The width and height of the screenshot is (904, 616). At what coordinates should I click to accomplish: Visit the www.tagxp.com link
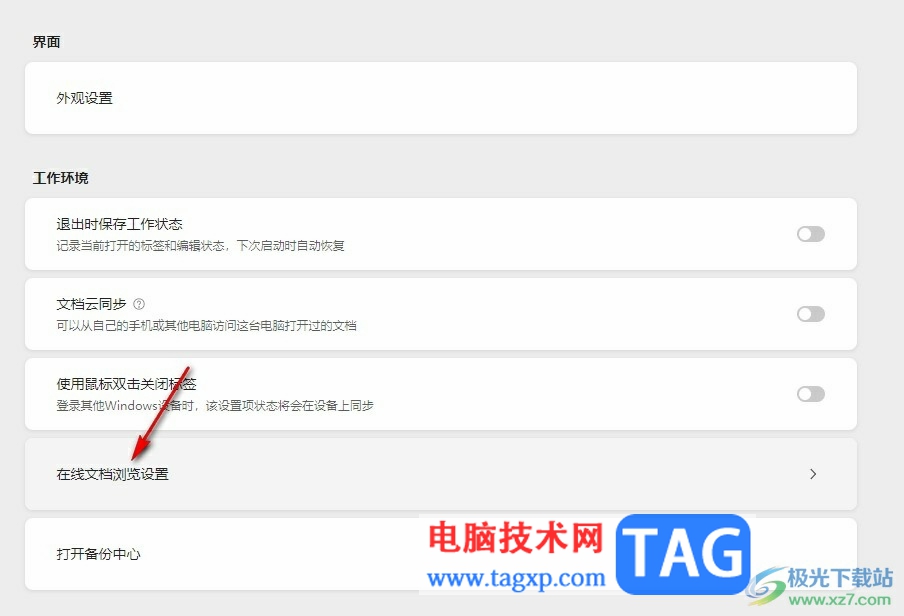point(517,577)
